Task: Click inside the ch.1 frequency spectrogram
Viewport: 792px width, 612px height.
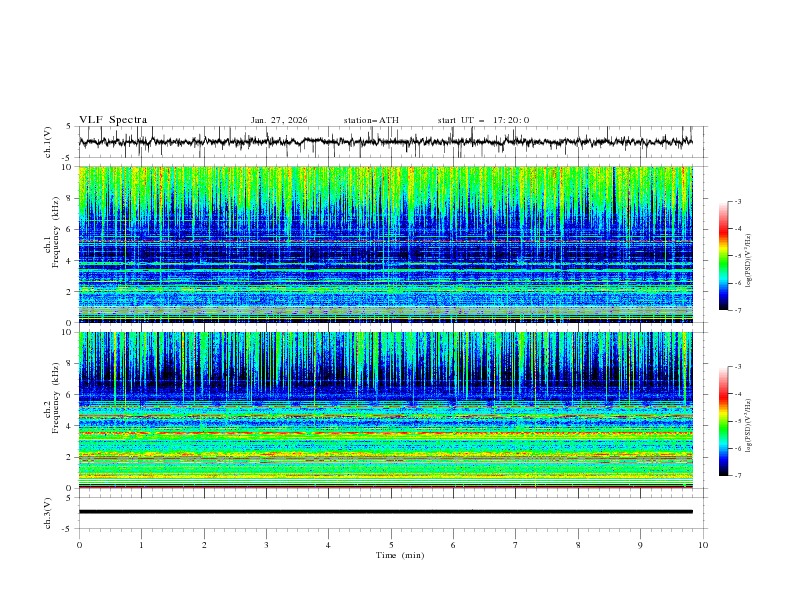Action: (385, 244)
